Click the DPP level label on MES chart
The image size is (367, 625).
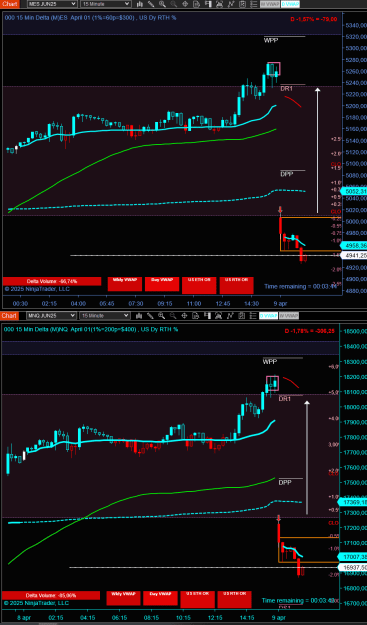click(287, 174)
